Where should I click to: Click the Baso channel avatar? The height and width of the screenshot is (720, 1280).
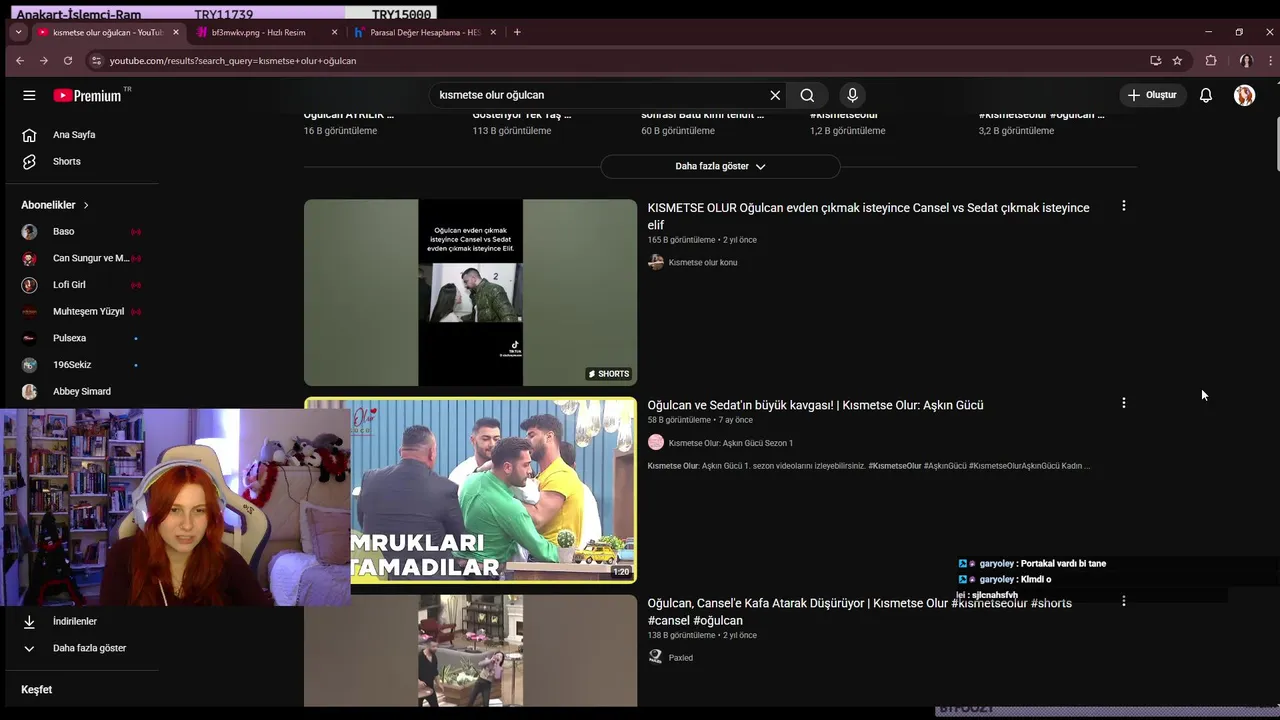tap(30, 231)
